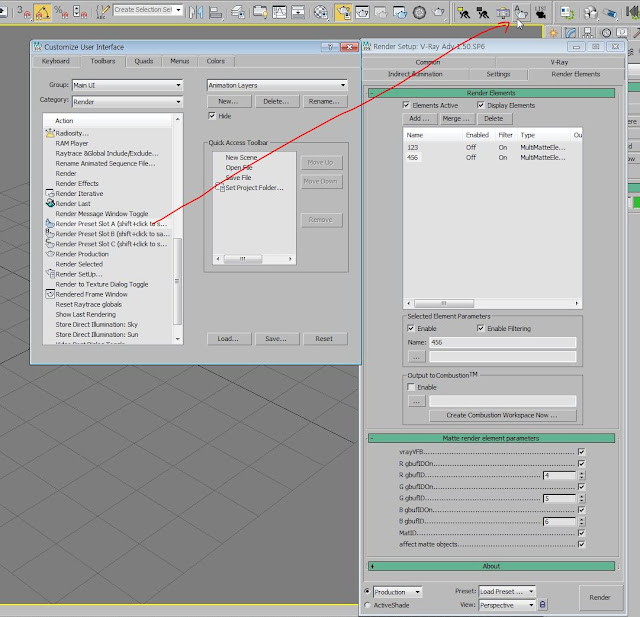
Task: Open the Group dropdown showing Main UI
Action: (127, 85)
